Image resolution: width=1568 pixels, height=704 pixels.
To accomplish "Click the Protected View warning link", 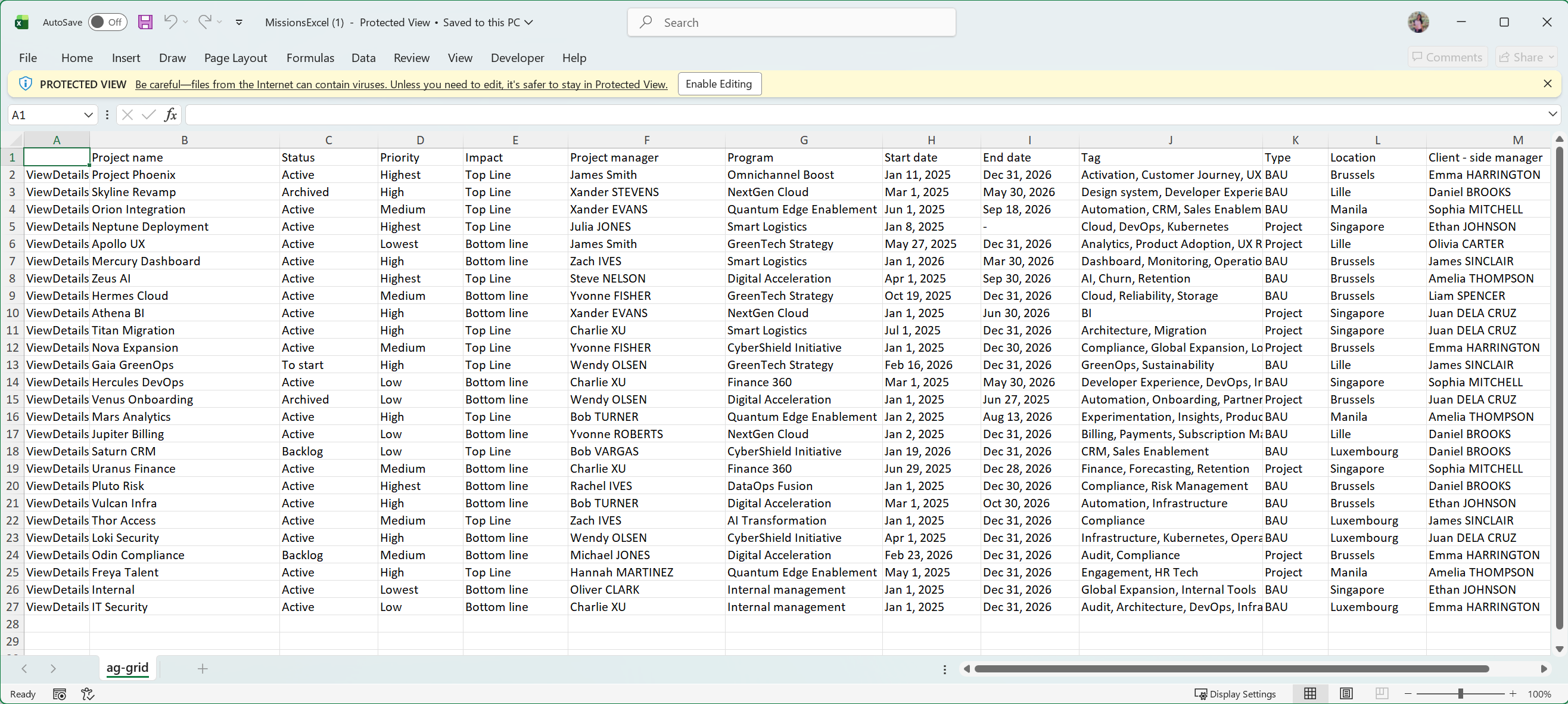I will tap(400, 85).
